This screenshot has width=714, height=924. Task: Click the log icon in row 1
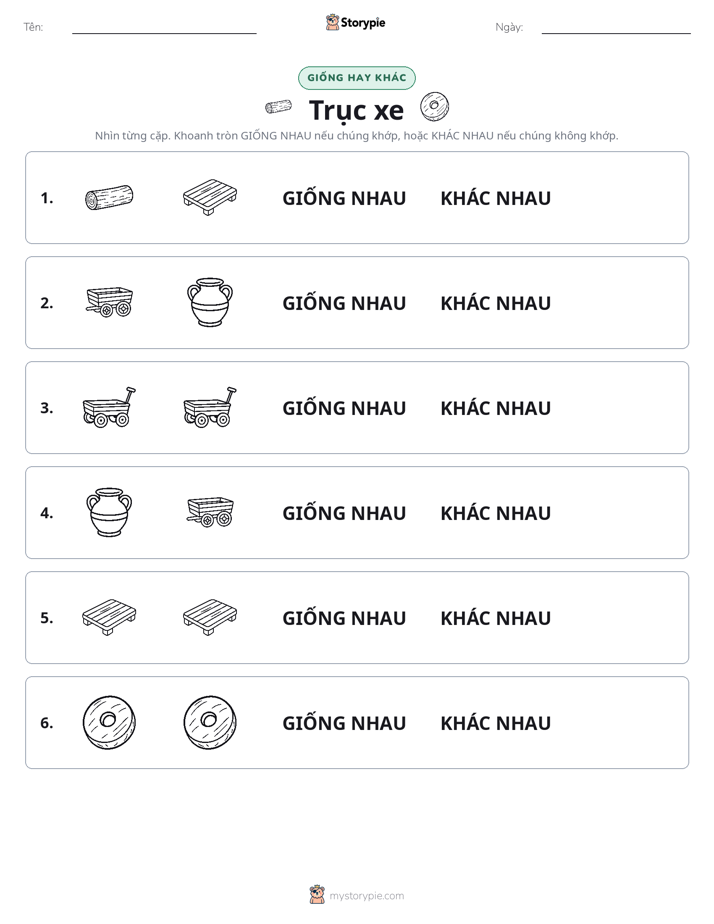point(109,197)
